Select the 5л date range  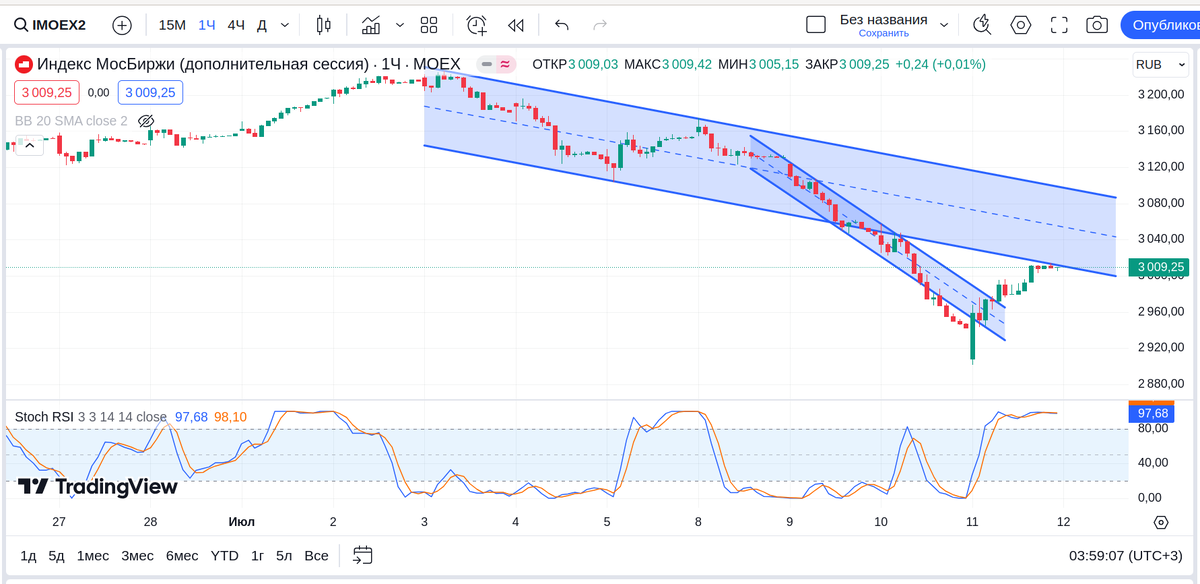tap(285, 555)
